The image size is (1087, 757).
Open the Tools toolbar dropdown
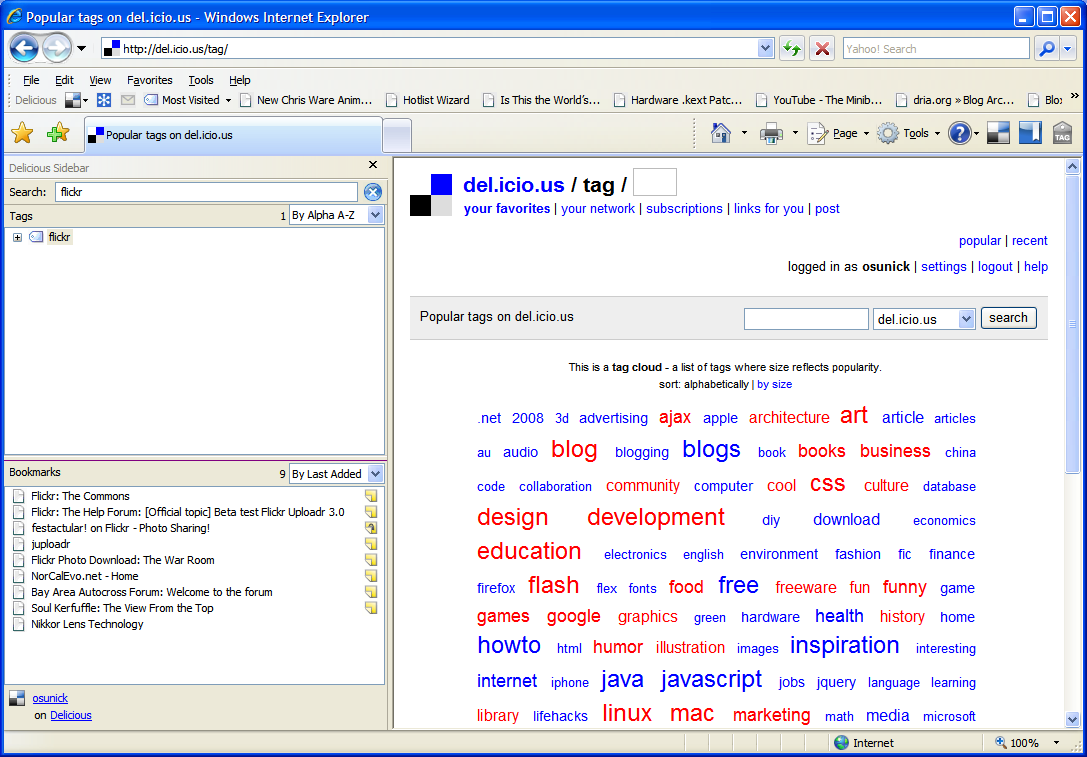(x=910, y=133)
